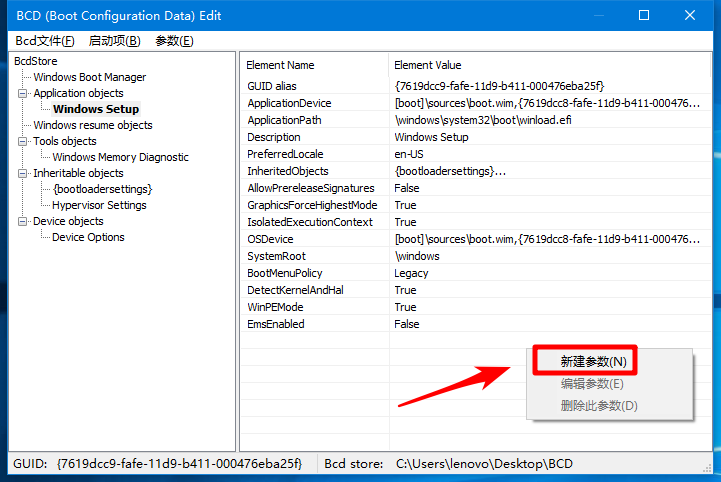Open the 参数(E) menu
721x482 pixels.
pos(174,41)
